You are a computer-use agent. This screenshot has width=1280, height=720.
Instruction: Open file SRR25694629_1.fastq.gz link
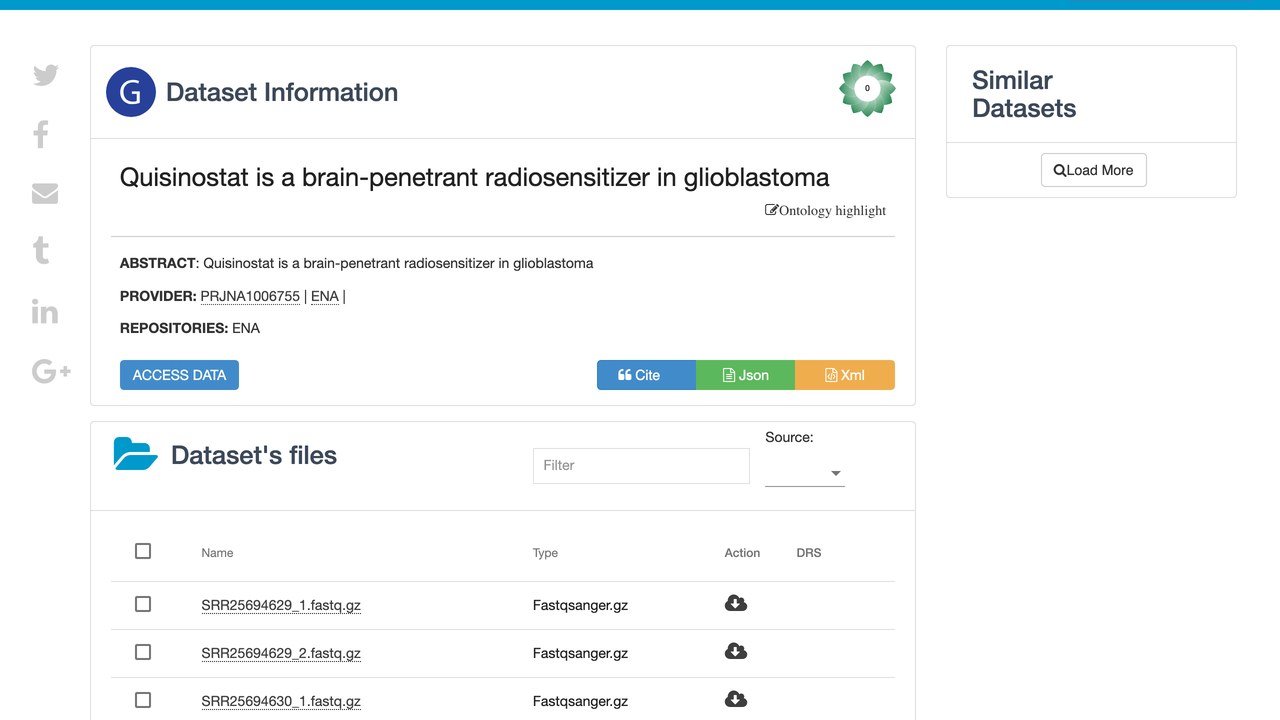(x=281, y=605)
